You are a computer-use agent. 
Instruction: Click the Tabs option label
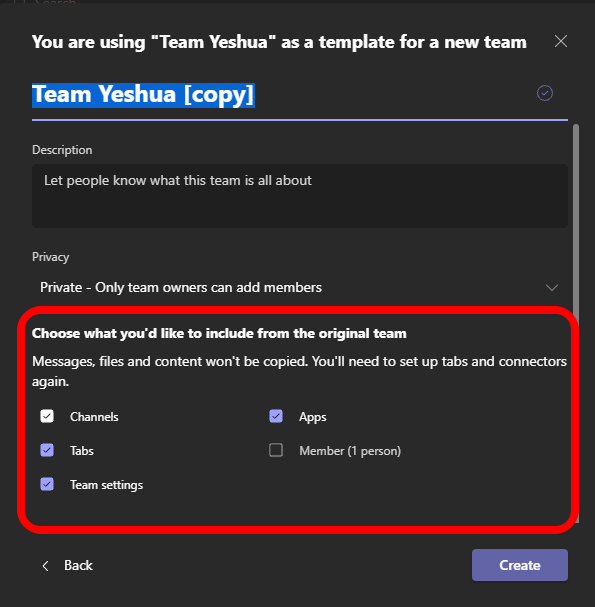[82, 451]
